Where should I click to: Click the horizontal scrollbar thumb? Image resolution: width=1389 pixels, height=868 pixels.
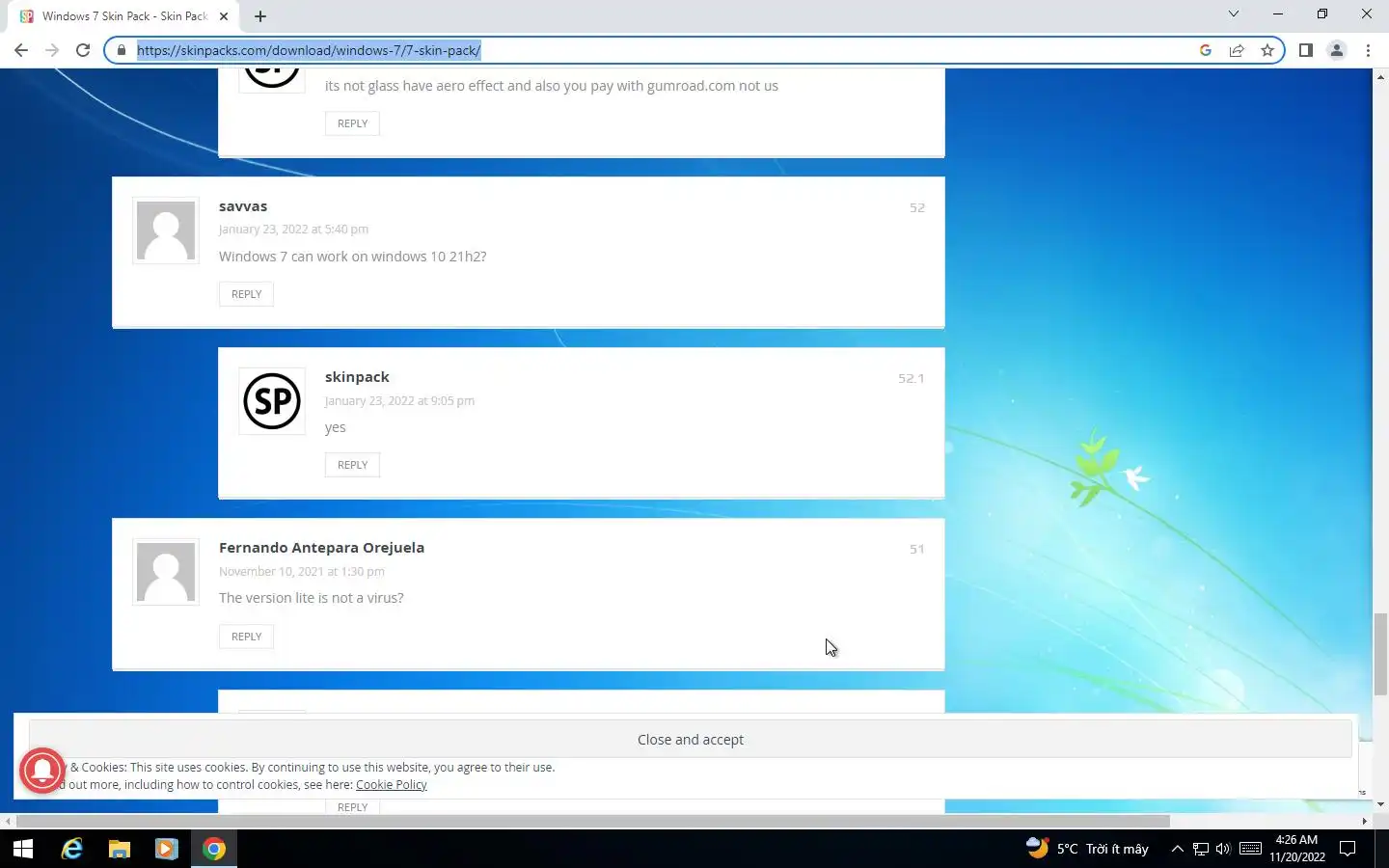(x=593, y=822)
